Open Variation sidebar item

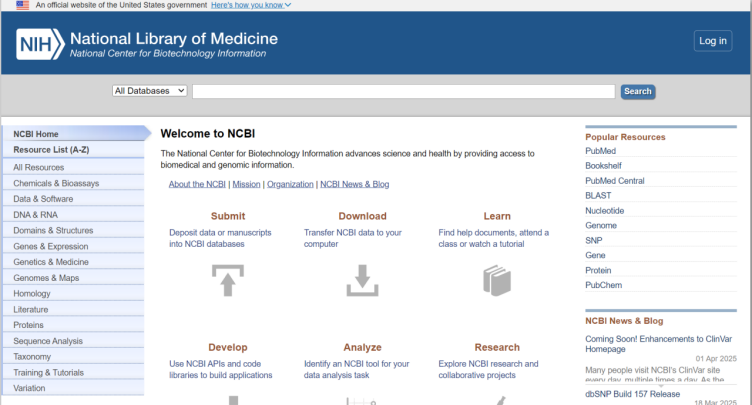(73, 388)
